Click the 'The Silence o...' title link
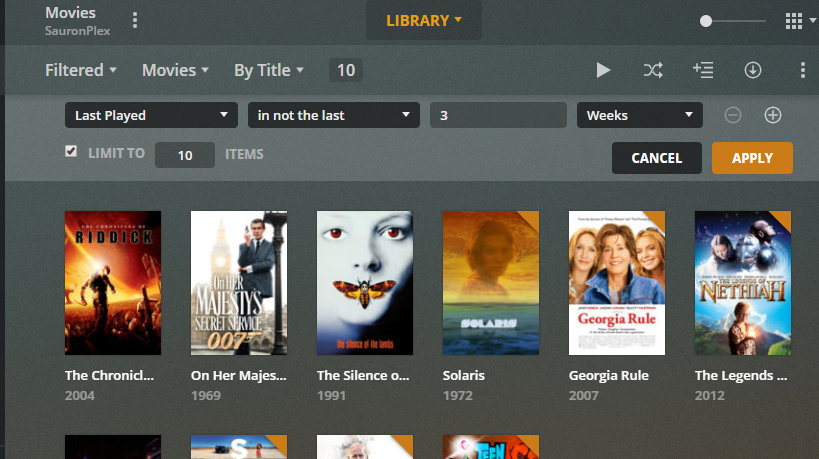This screenshot has width=819, height=459. pos(363,375)
